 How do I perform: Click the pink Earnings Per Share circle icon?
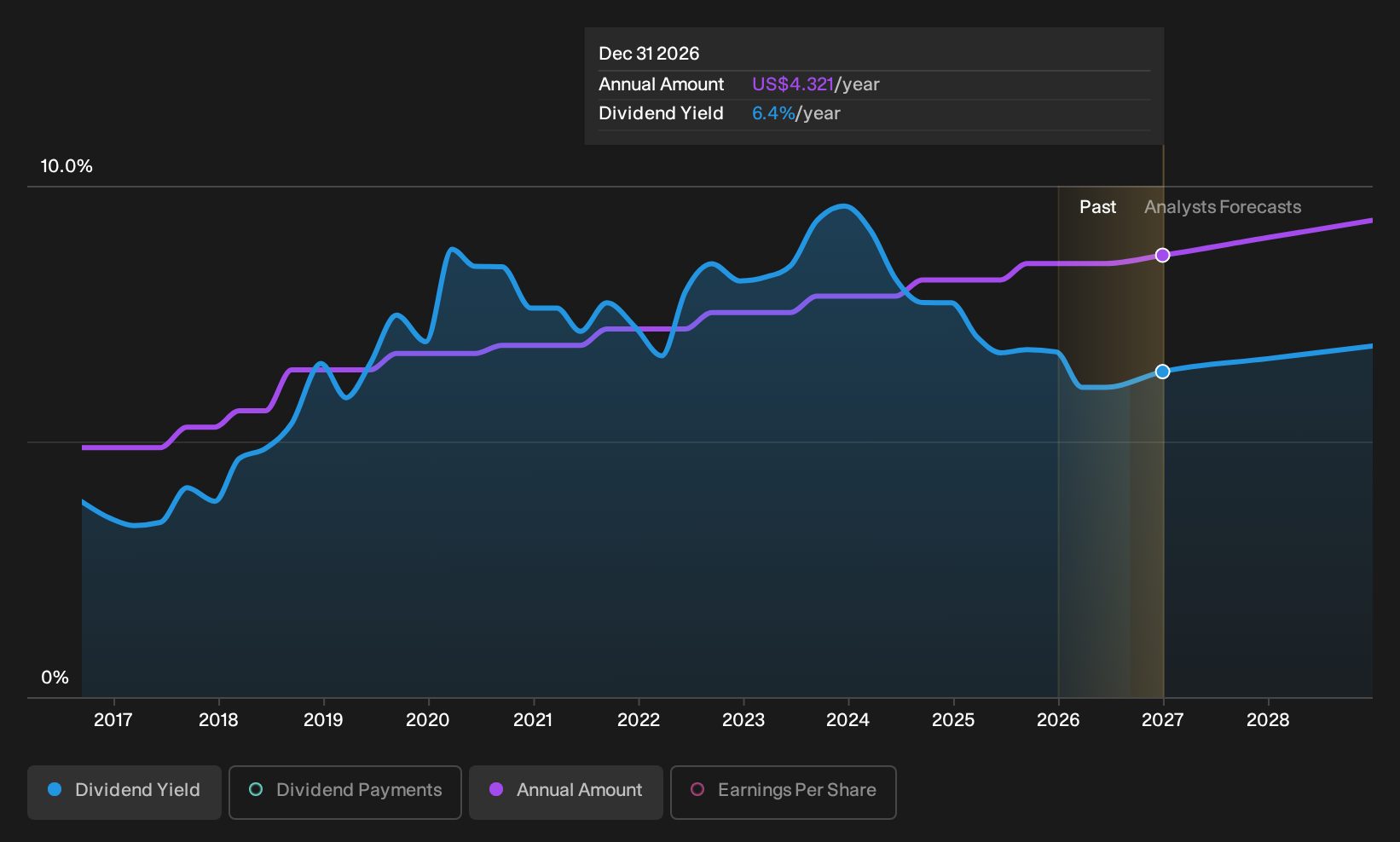coord(697,789)
